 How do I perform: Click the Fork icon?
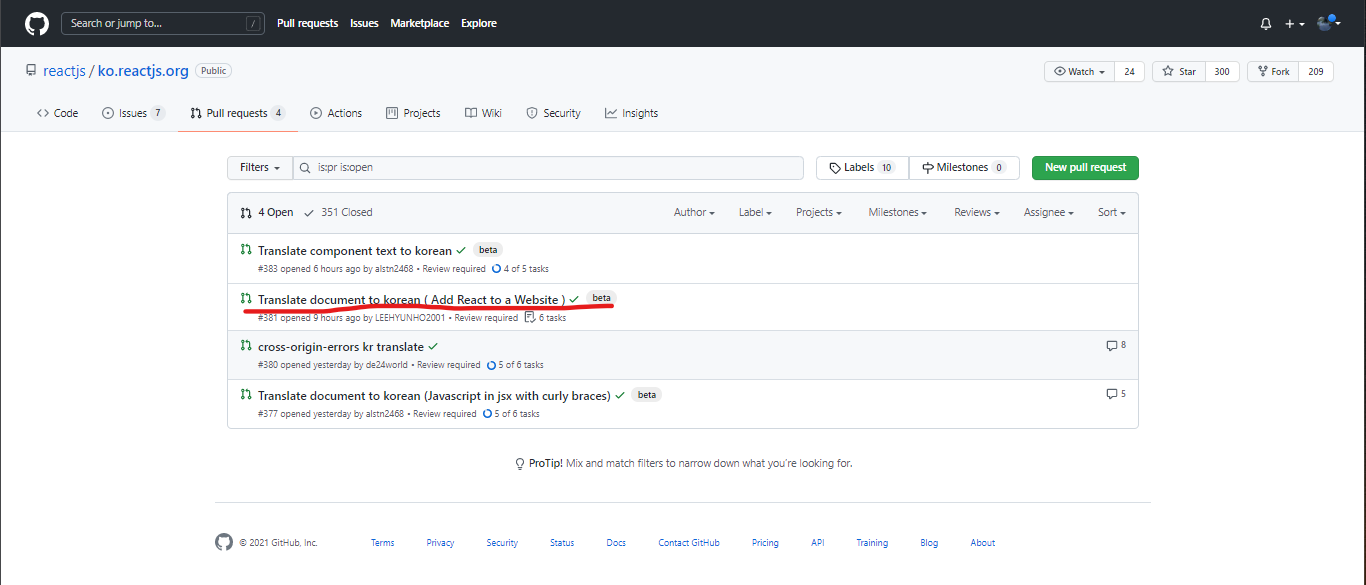1261,71
